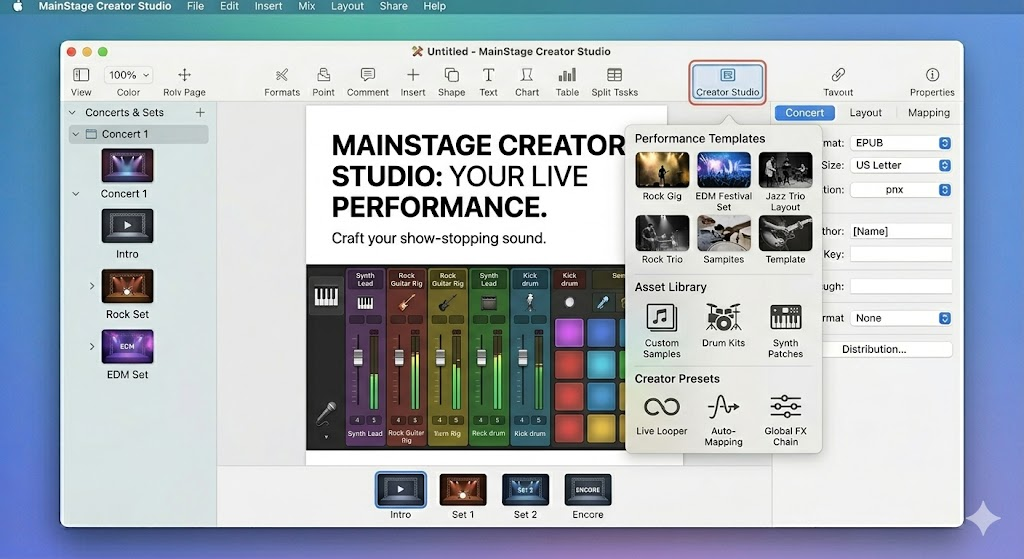Select the Concert tab
The width and height of the screenshot is (1024, 559).
coord(805,112)
